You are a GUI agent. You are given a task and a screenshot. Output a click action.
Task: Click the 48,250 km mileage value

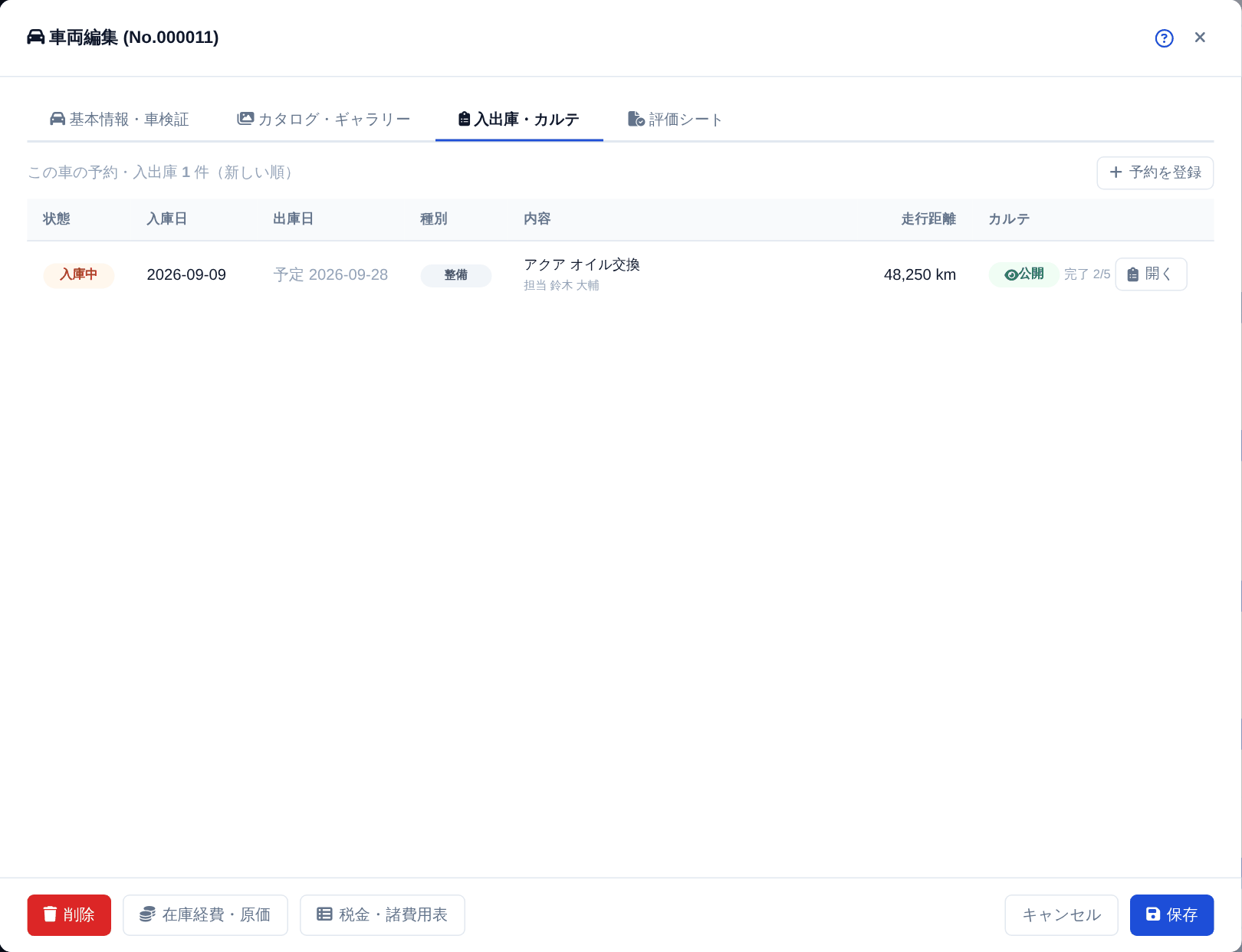click(919, 274)
